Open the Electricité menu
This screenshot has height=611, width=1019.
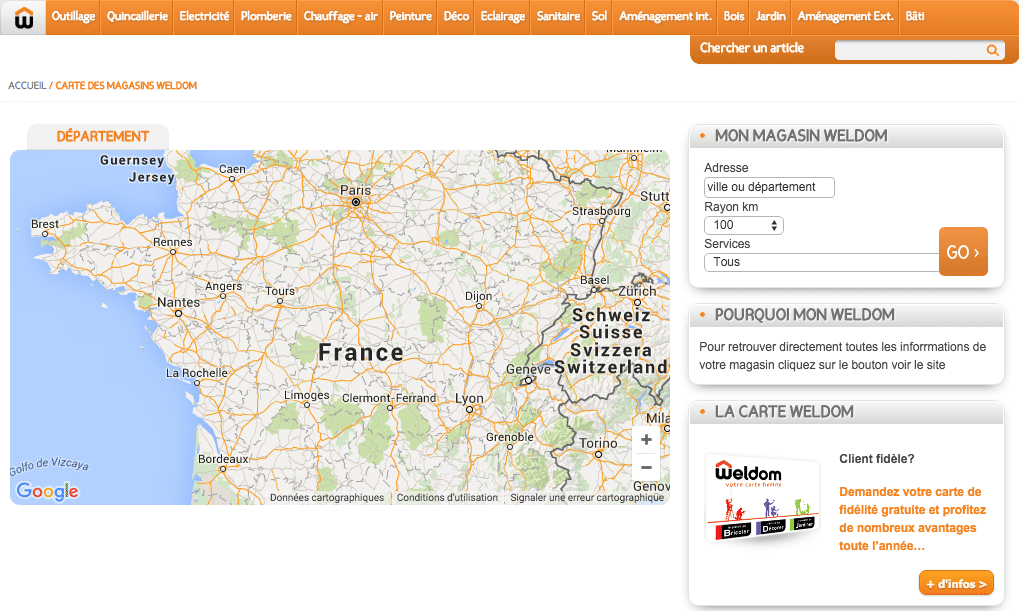click(204, 16)
